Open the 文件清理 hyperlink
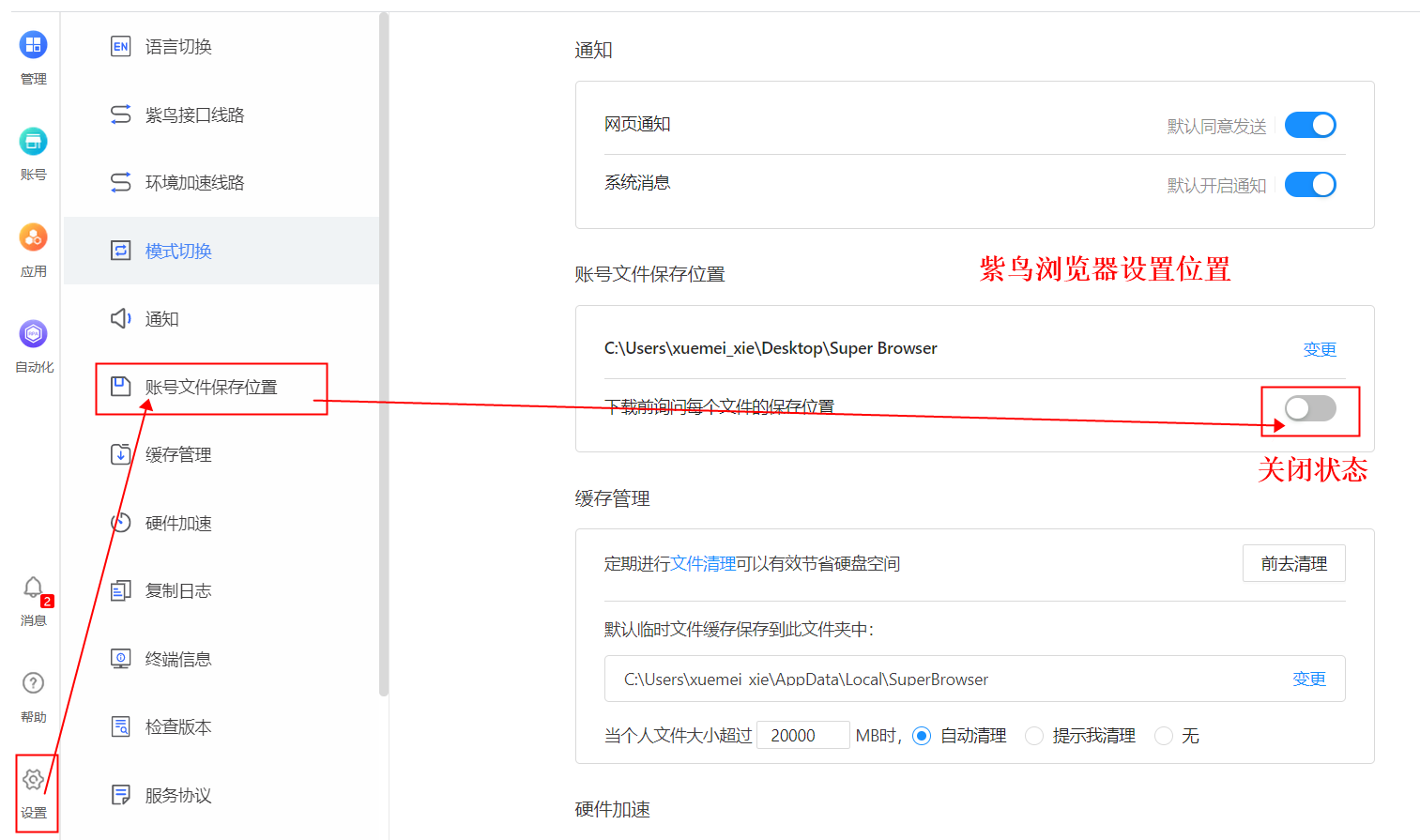Image resolution: width=1420 pixels, height=840 pixels. (x=703, y=563)
